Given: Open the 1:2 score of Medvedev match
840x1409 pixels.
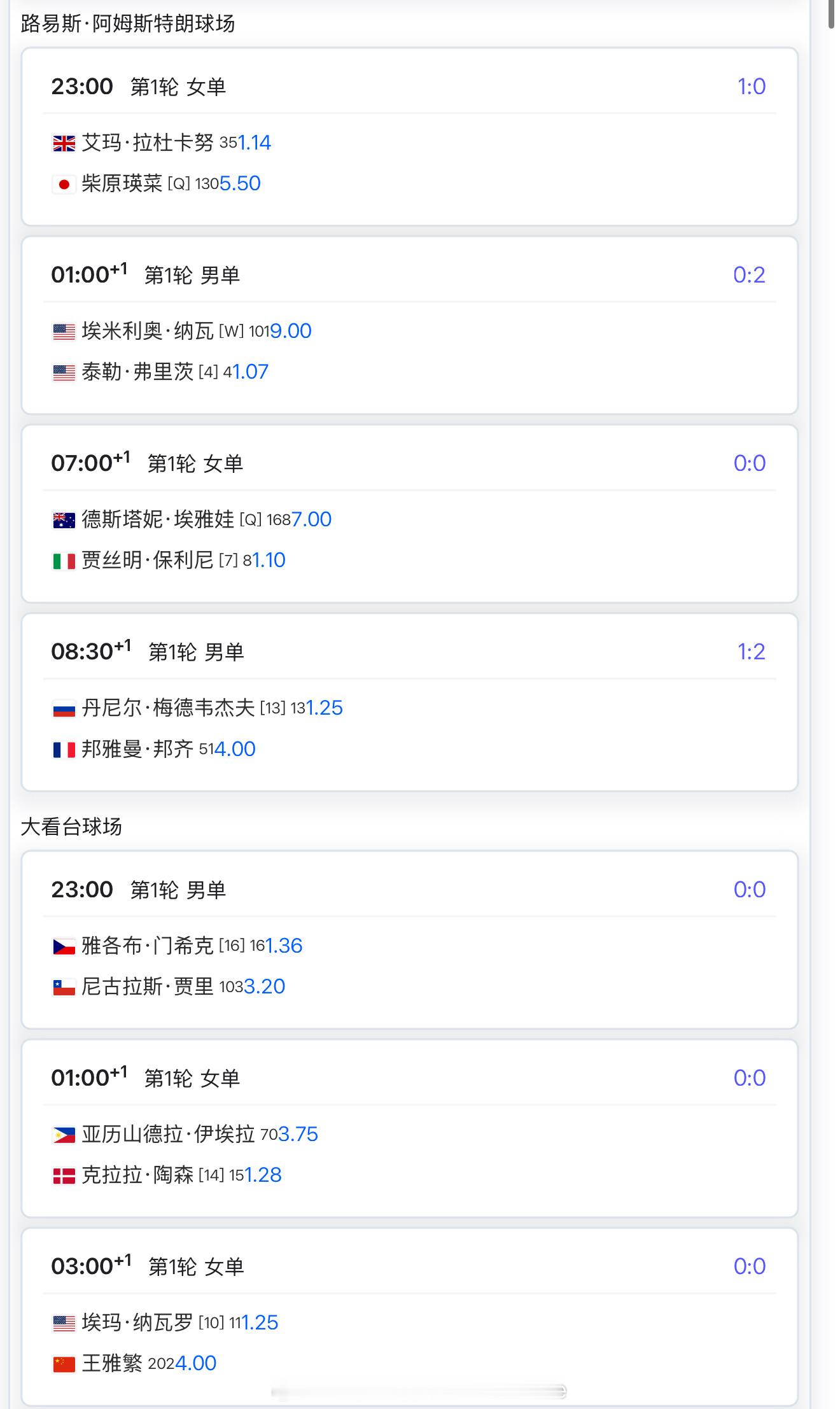Looking at the screenshot, I should 751,652.
